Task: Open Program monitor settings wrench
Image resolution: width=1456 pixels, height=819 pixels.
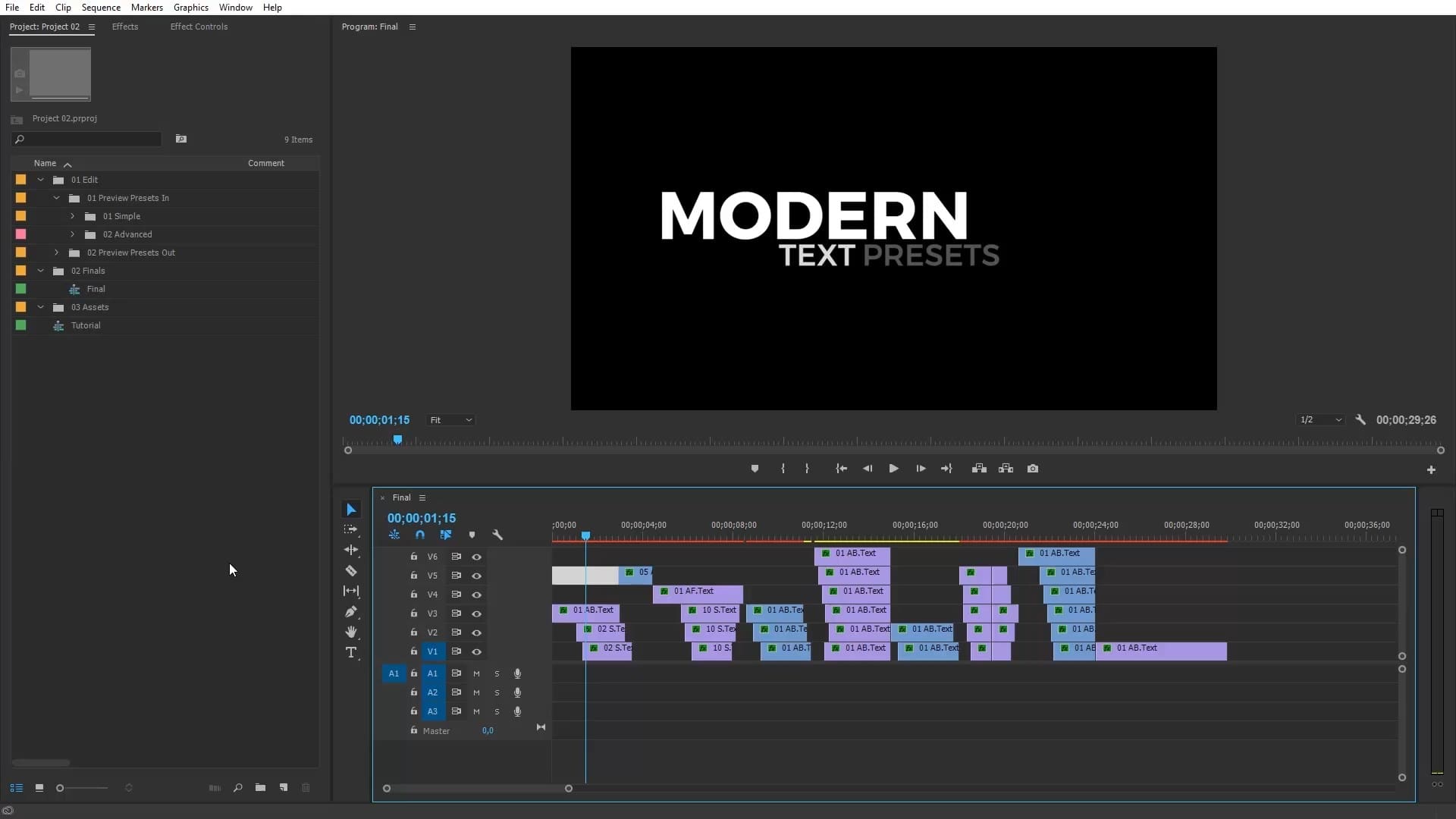Action: click(1360, 419)
